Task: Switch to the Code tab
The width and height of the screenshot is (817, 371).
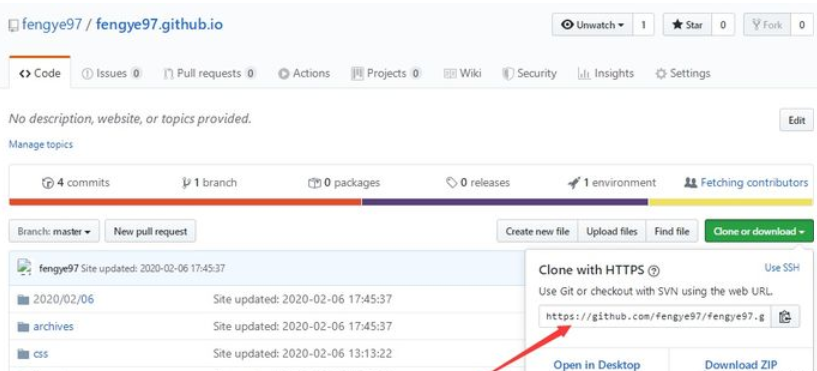Action: tap(40, 73)
